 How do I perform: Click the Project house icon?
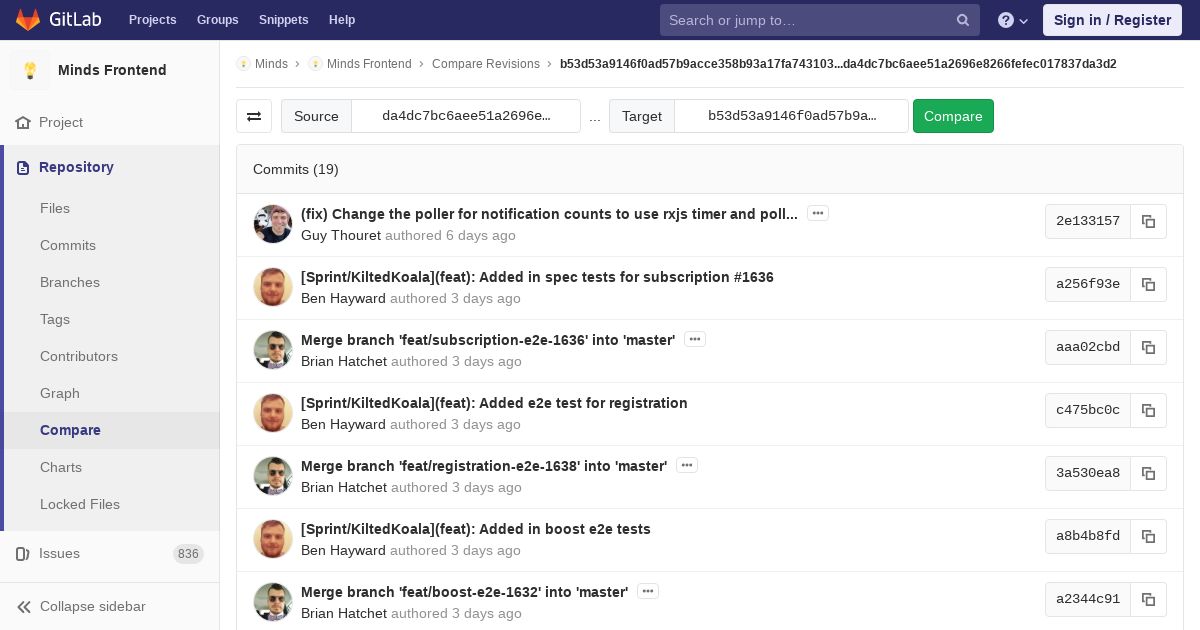point(23,122)
